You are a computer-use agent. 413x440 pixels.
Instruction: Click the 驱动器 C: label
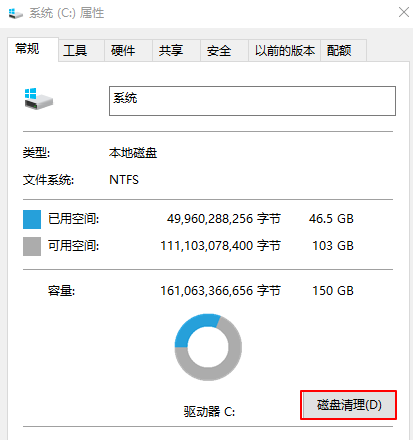pos(209,412)
